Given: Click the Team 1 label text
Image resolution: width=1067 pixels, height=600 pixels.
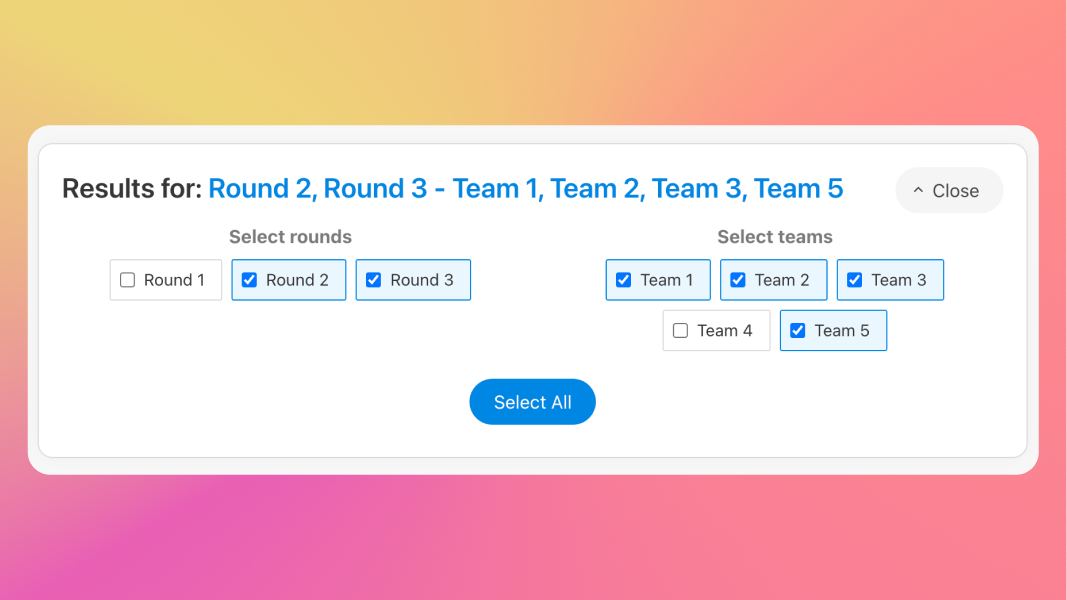Looking at the screenshot, I should (x=667, y=280).
